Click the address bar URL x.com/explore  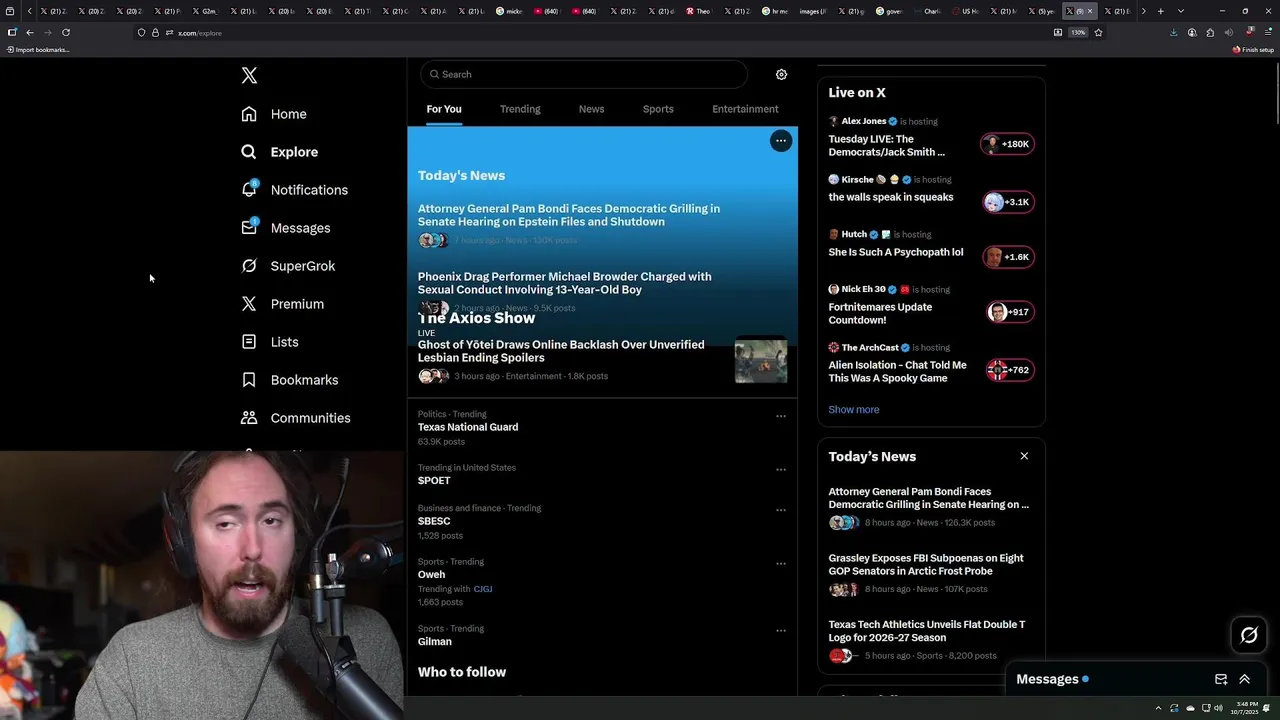coord(200,33)
